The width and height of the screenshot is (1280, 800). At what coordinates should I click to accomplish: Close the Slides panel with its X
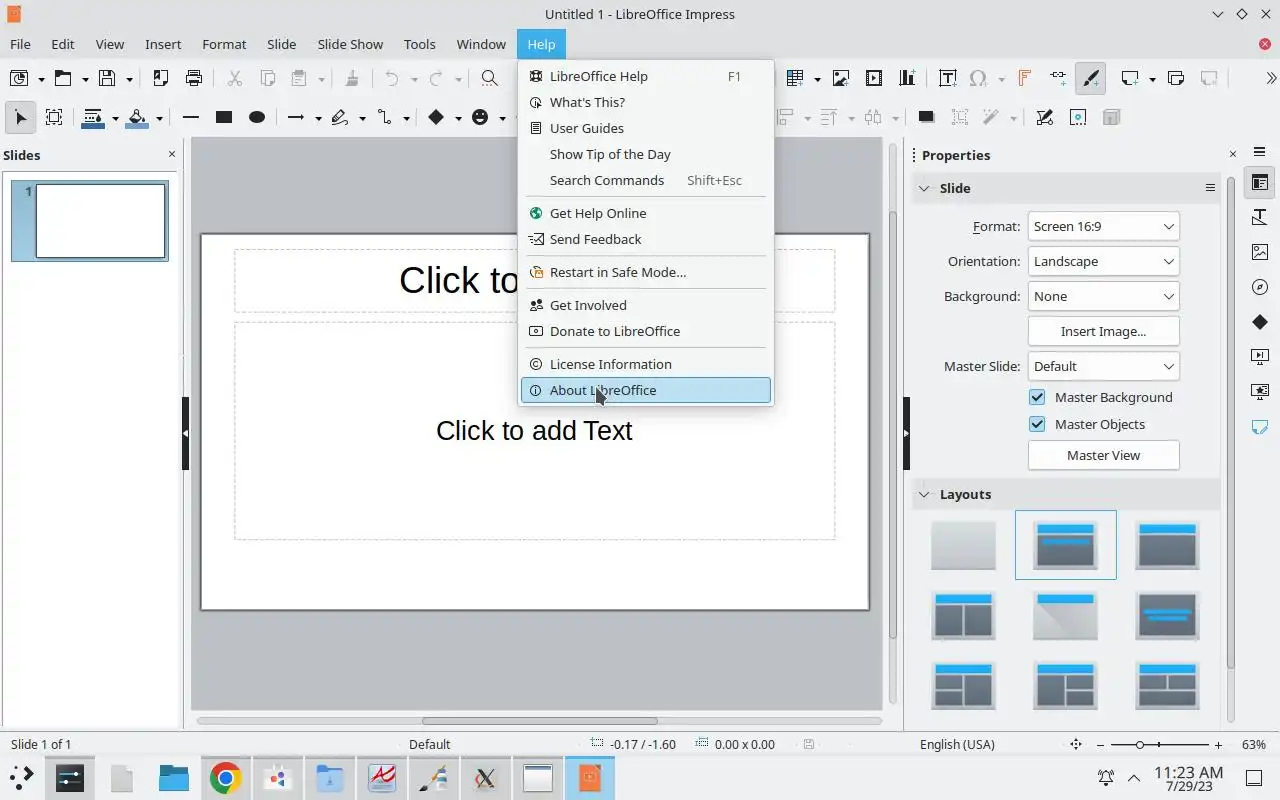(x=172, y=154)
